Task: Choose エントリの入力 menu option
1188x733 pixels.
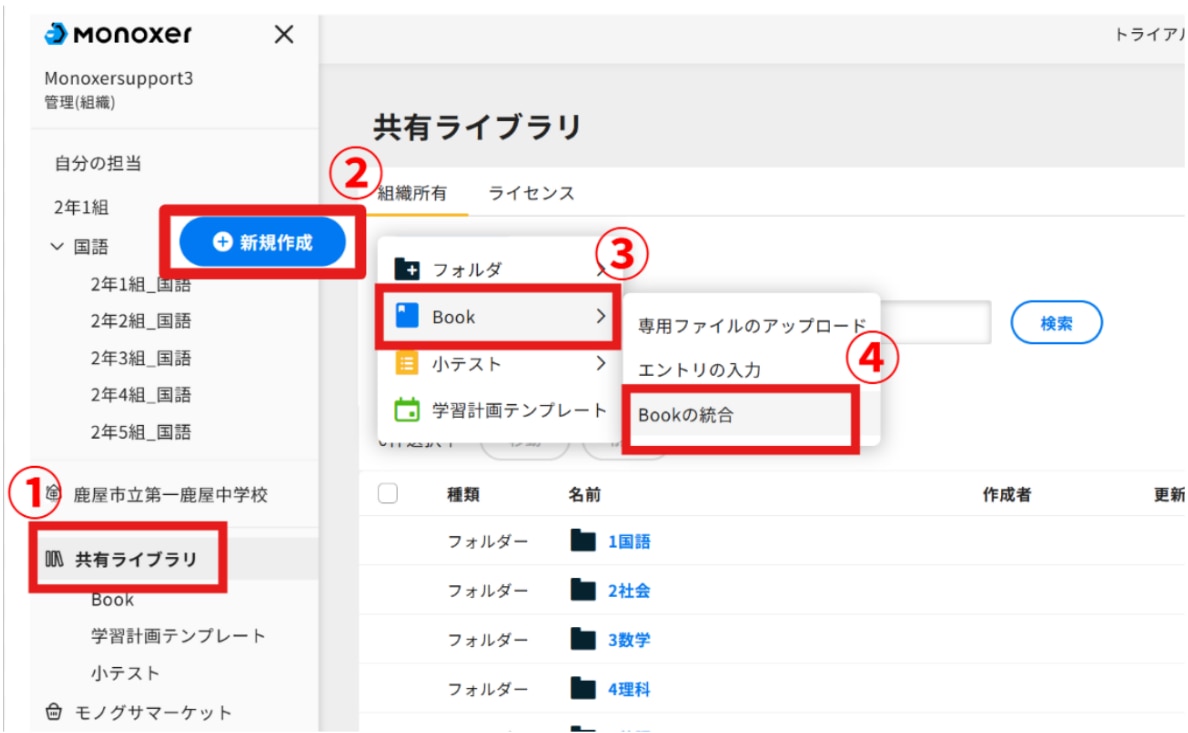Action: click(700, 370)
